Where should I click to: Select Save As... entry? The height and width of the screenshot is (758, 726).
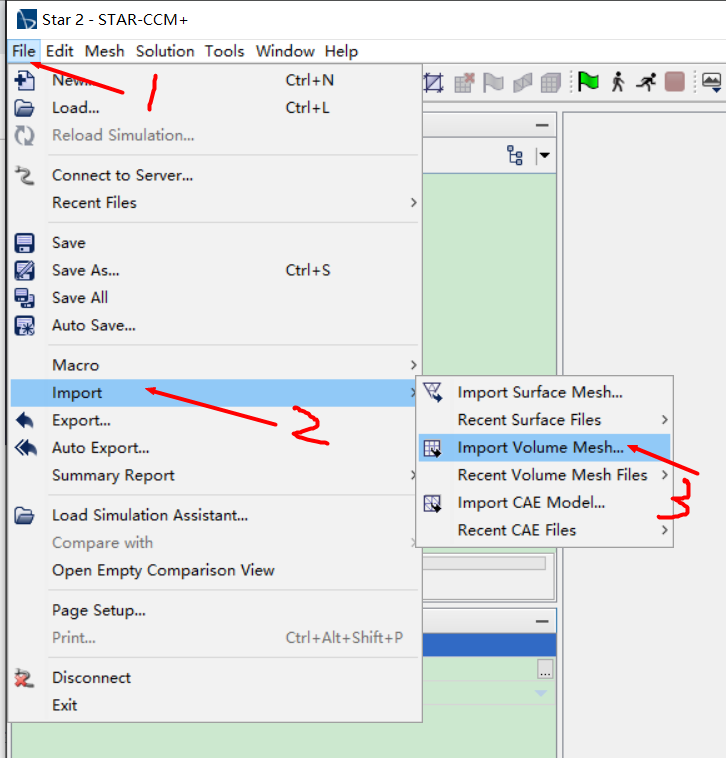click(x=215, y=270)
